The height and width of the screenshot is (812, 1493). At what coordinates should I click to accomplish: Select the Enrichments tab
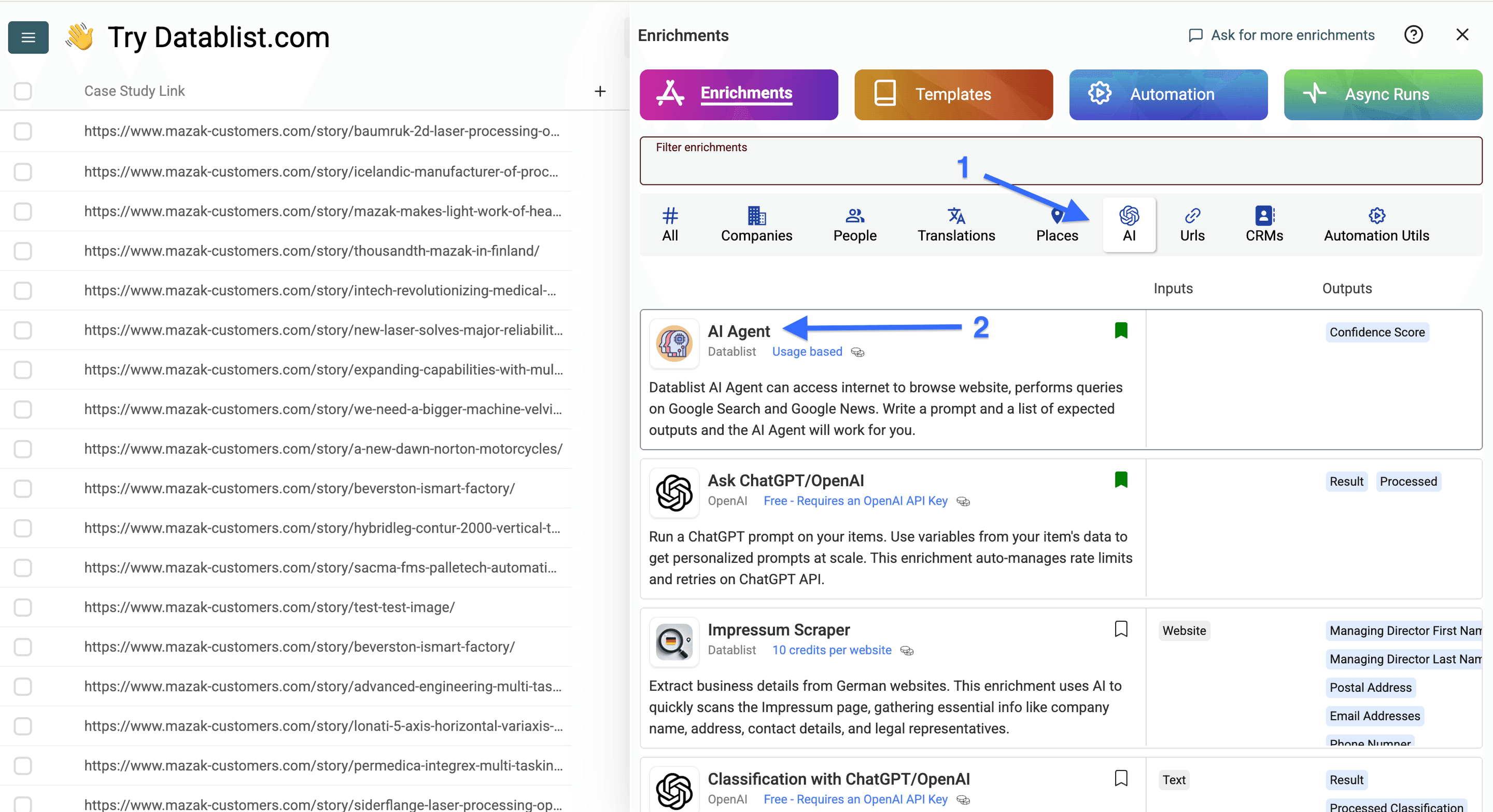pyautogui.click(x=738, y=94)
